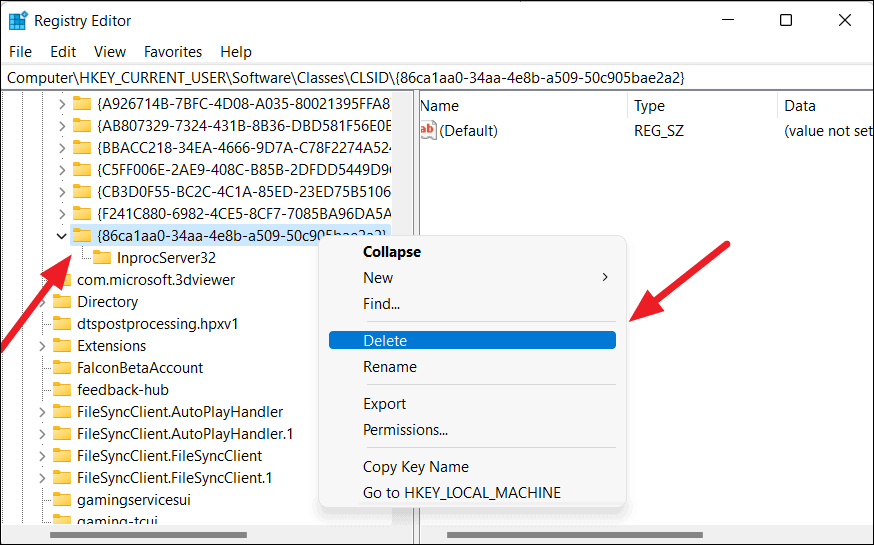Click the folder icon of {F241C880-6982-4CE5 key
This screenshot has height=545, width=874.
click(x=82, y=213)
